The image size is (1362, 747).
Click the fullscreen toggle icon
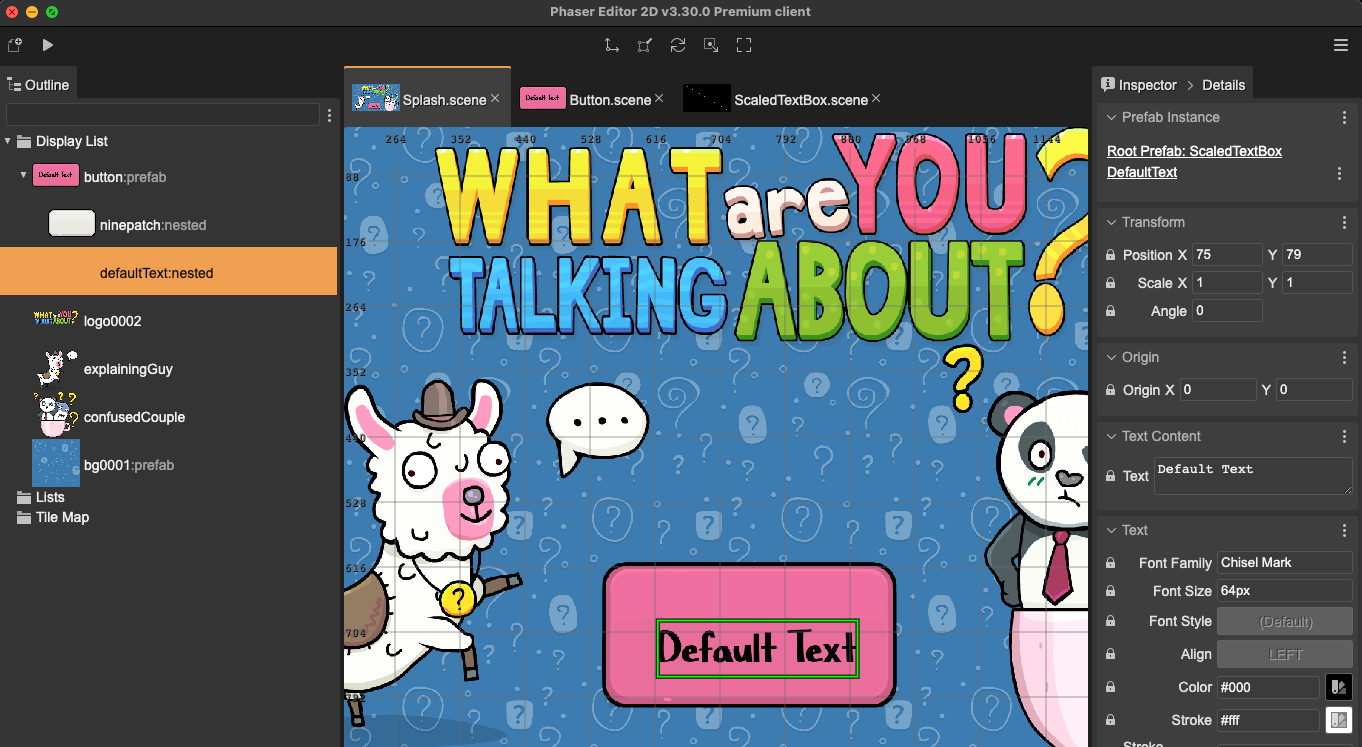pos(743,45)
